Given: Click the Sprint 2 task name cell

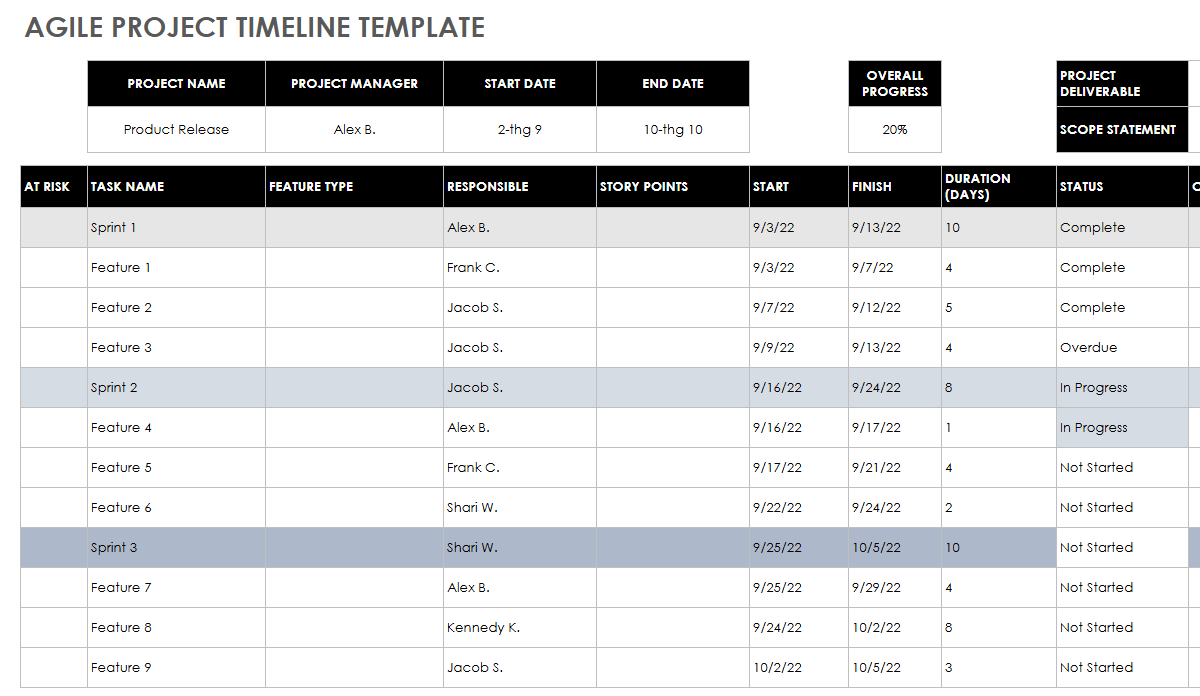Looking at the screenshot, I should coord(115,388).
